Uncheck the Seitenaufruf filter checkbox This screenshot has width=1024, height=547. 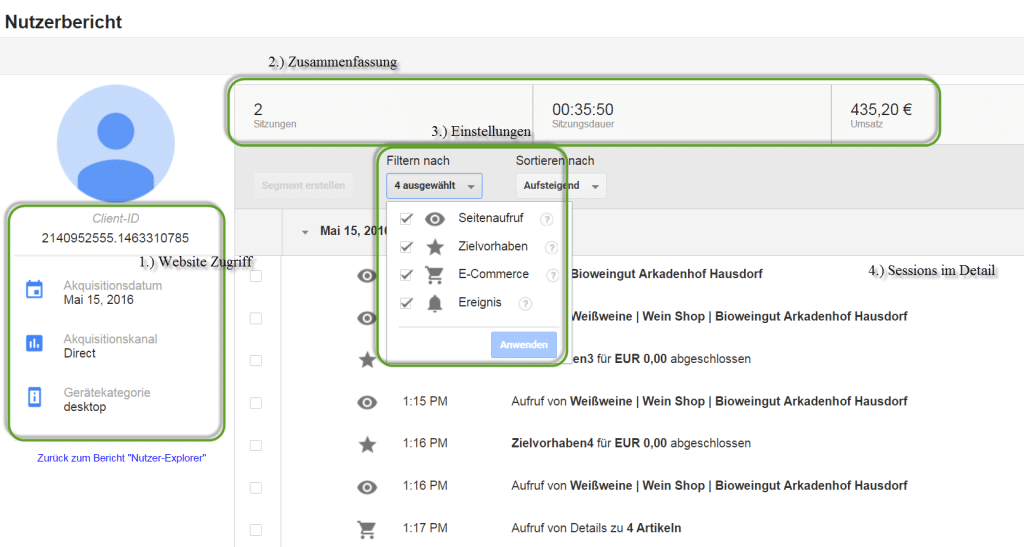click(406, 219)
